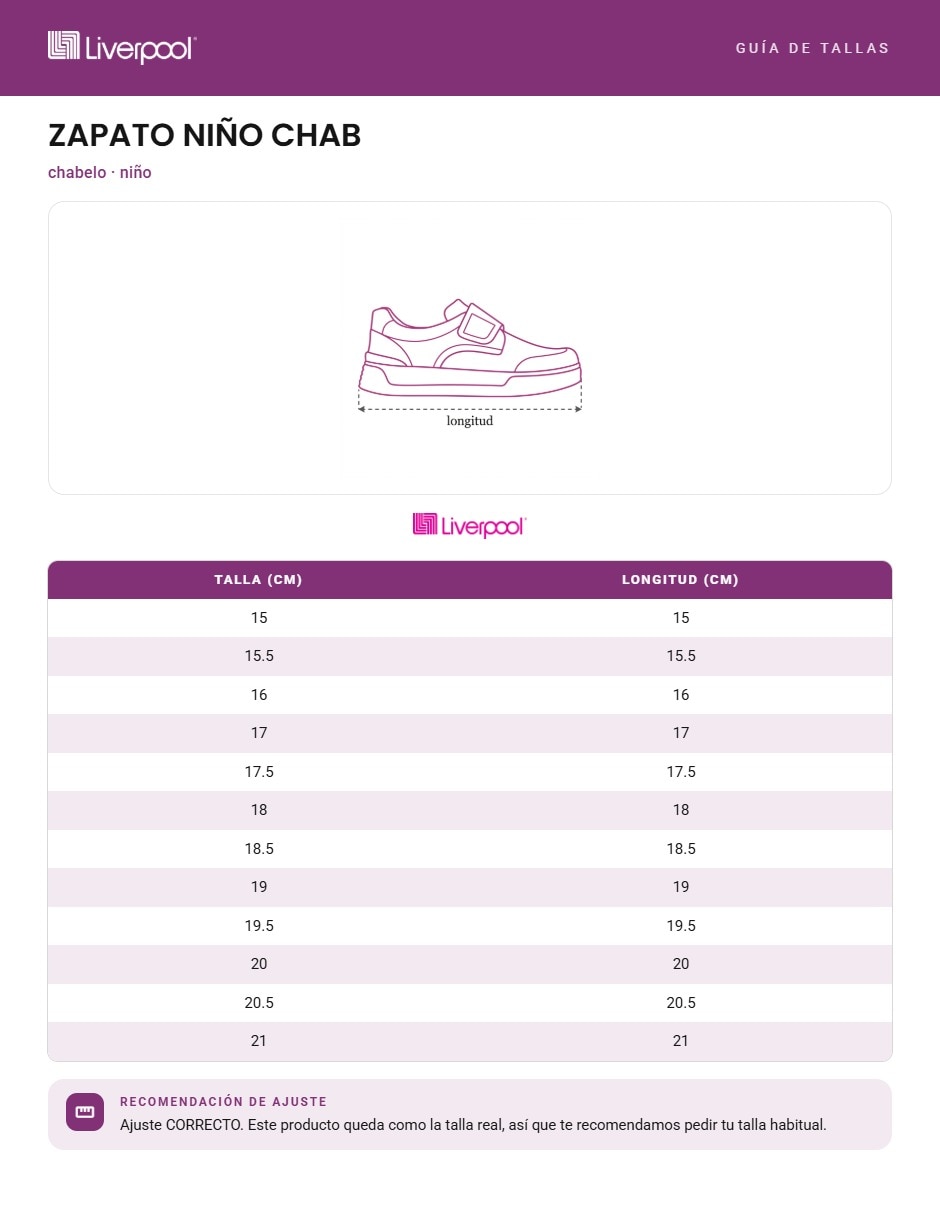Select talla 15 row in table
Image resolution: width=940 pixels, height=1215 pixels.
[470, 618]
